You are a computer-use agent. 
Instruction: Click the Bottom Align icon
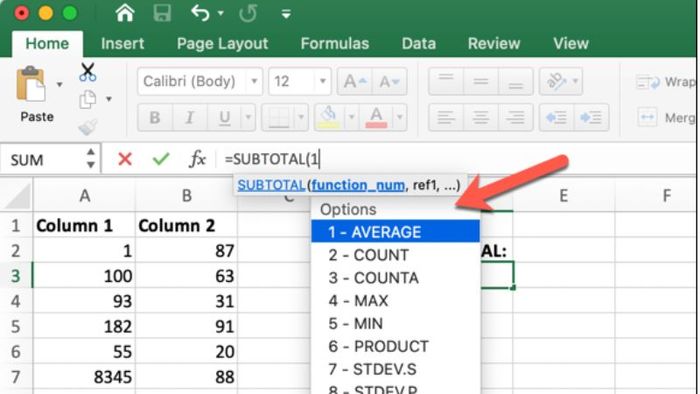516,82
